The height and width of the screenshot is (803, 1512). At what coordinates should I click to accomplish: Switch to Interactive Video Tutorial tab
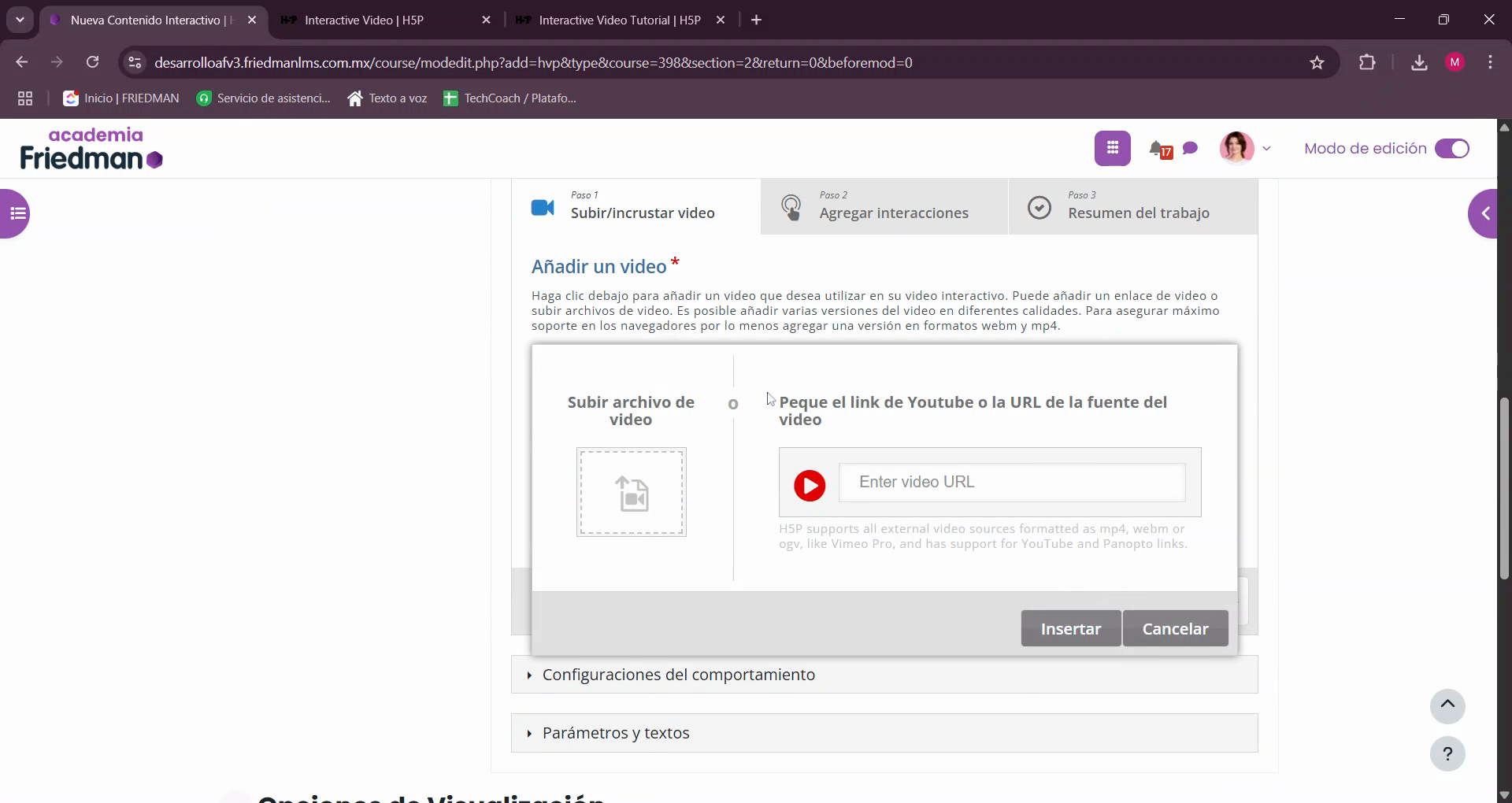point(620,20)
